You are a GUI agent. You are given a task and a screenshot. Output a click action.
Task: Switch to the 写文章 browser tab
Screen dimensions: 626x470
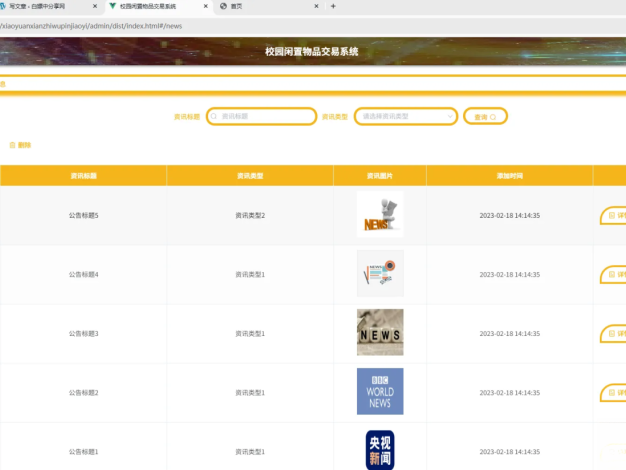(47, 6)
